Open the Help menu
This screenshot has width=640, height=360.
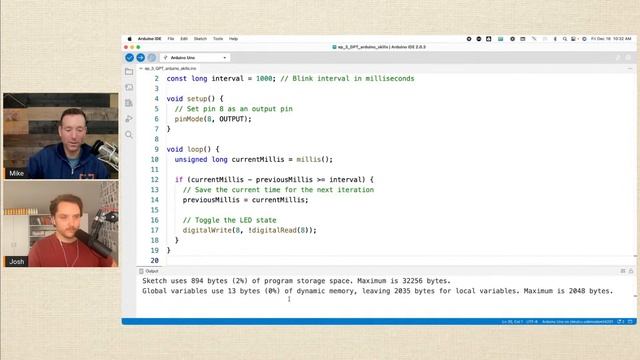pos(233,39)
